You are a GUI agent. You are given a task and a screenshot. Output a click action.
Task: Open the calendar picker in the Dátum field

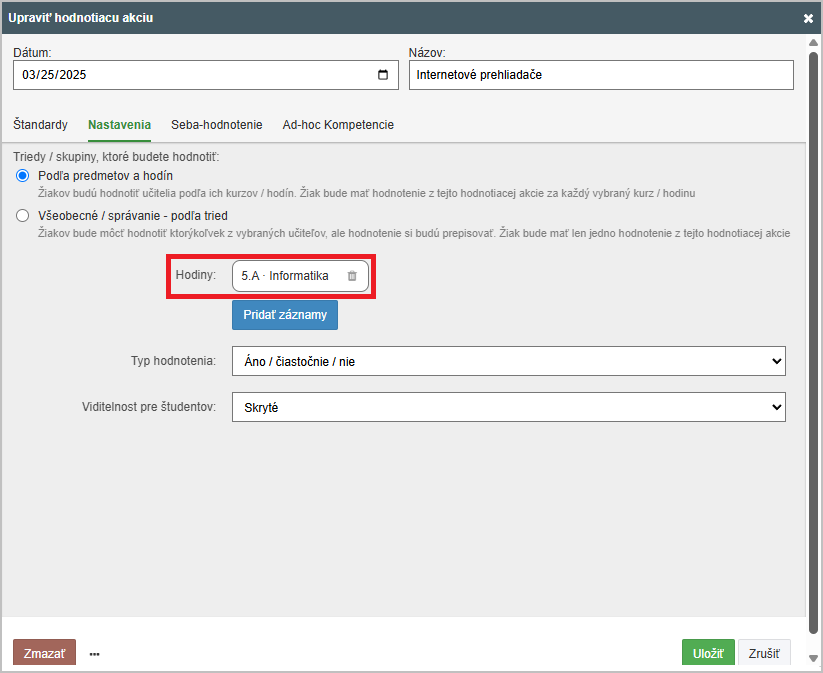383,75
